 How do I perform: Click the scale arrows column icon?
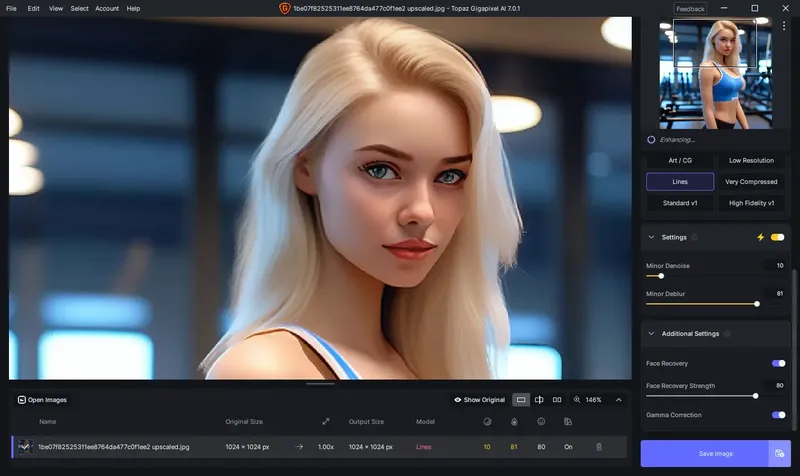click(x=326, y=421)
